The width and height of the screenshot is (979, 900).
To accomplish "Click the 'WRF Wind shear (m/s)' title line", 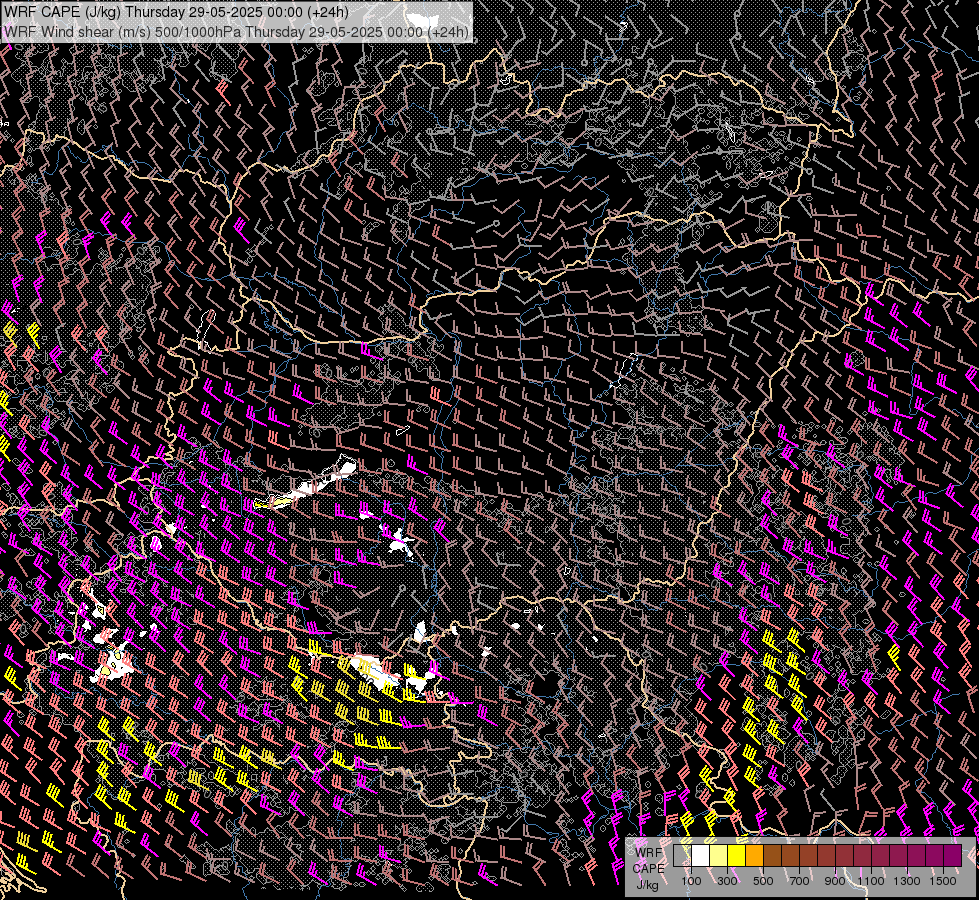I will point(236,31).
